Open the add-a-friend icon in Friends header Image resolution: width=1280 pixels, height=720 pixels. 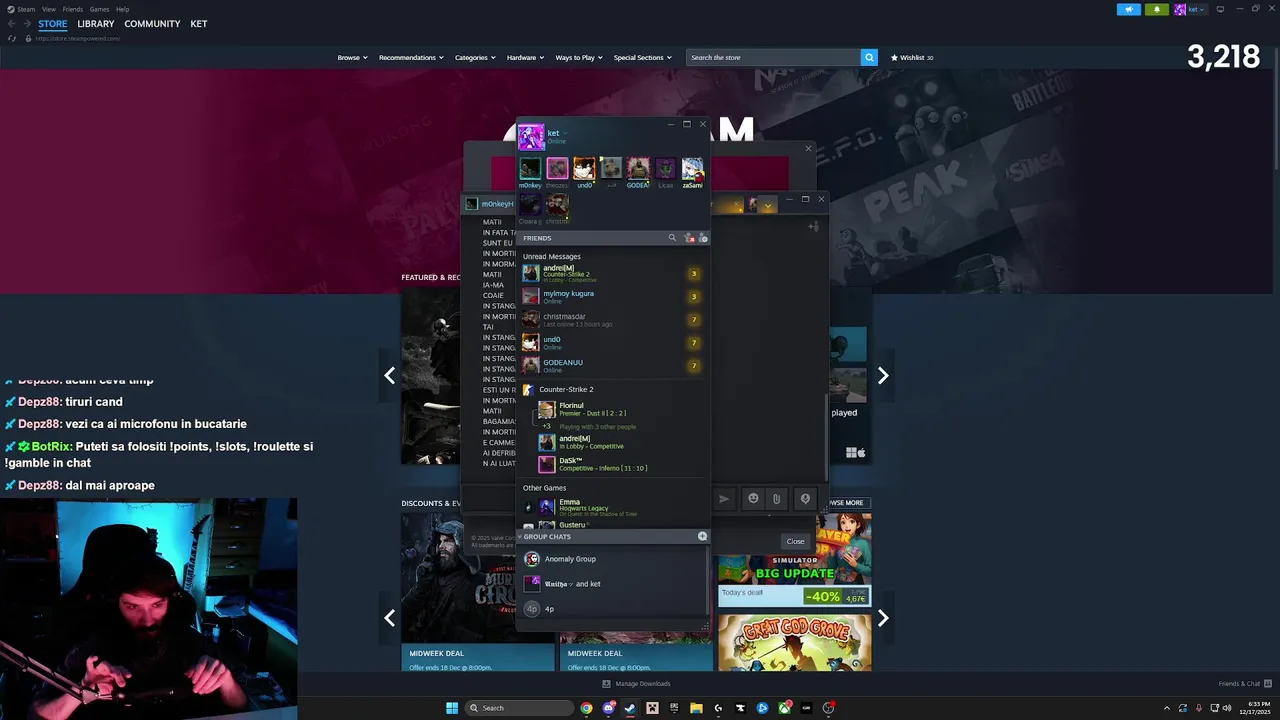coord(689,238)
